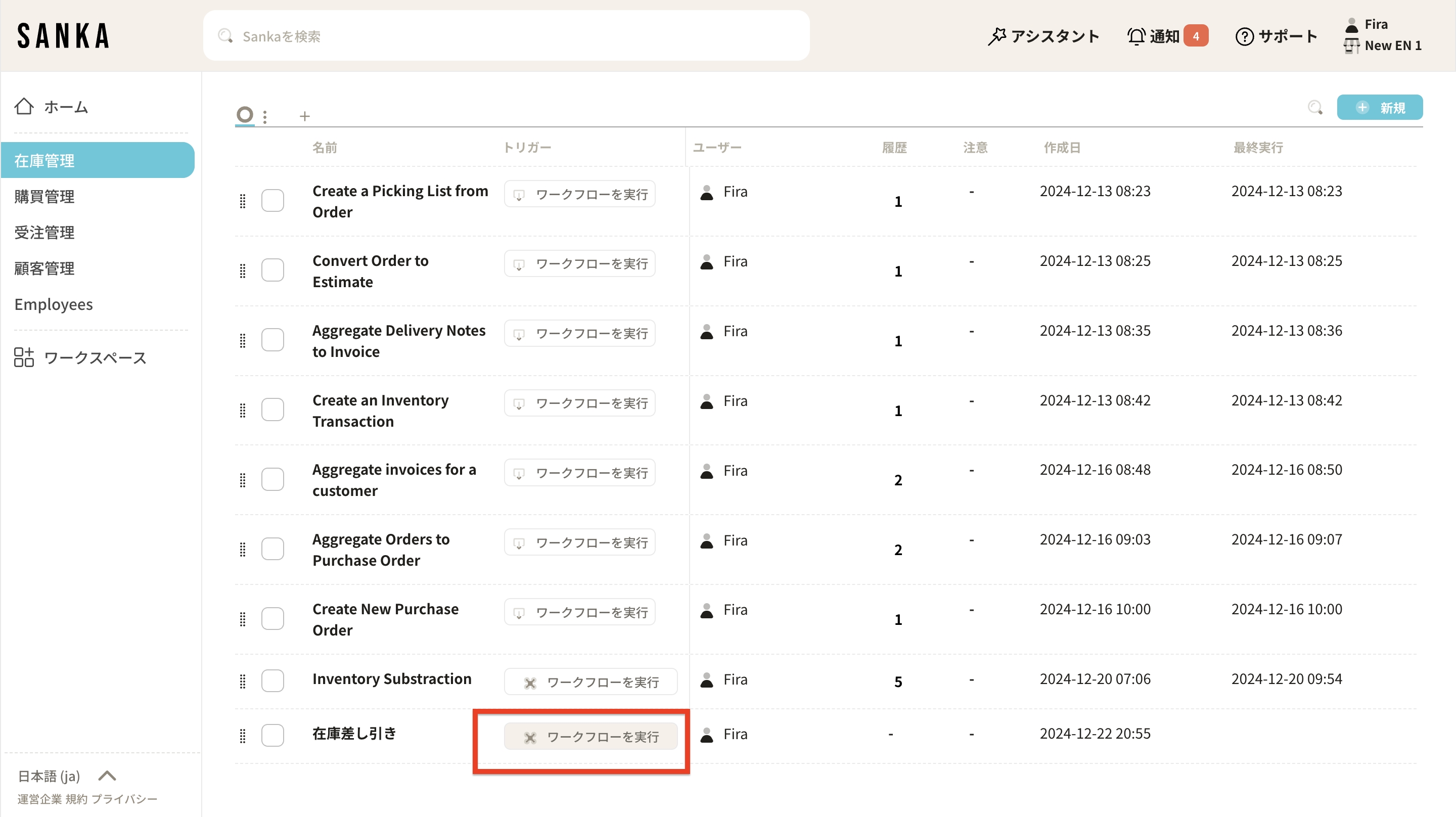Run workflow for 在庫差し引き row
This screenshot has width=1456, height=817.
point(590,737)
